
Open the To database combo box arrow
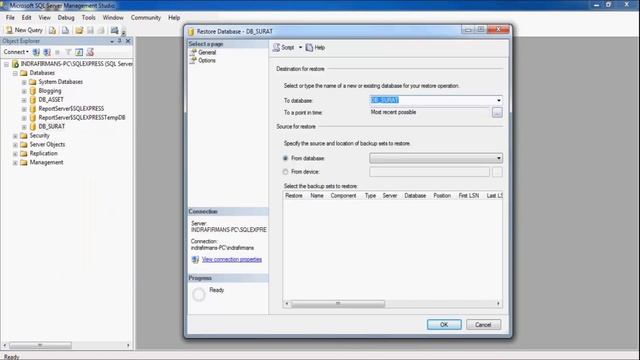coord(498,100)
